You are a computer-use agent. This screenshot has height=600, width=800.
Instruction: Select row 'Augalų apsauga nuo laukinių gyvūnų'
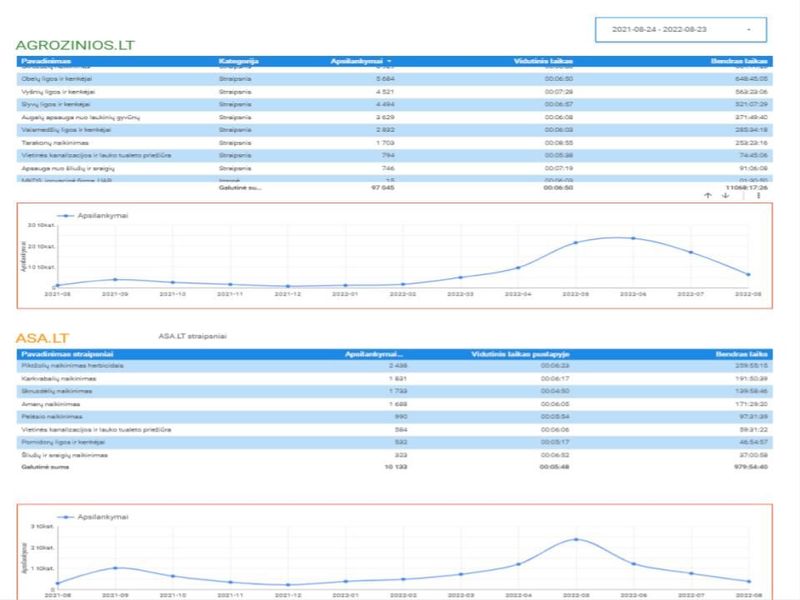[x=394, y=117]
